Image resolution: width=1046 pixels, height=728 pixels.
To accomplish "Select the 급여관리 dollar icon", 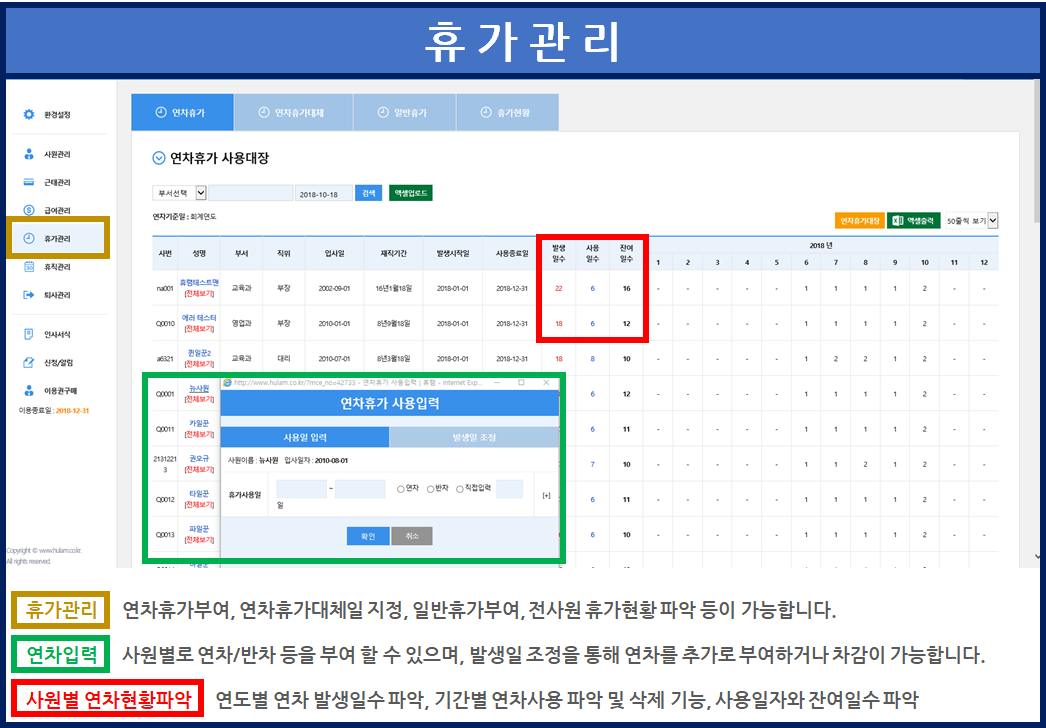I will tap(29, 211).
